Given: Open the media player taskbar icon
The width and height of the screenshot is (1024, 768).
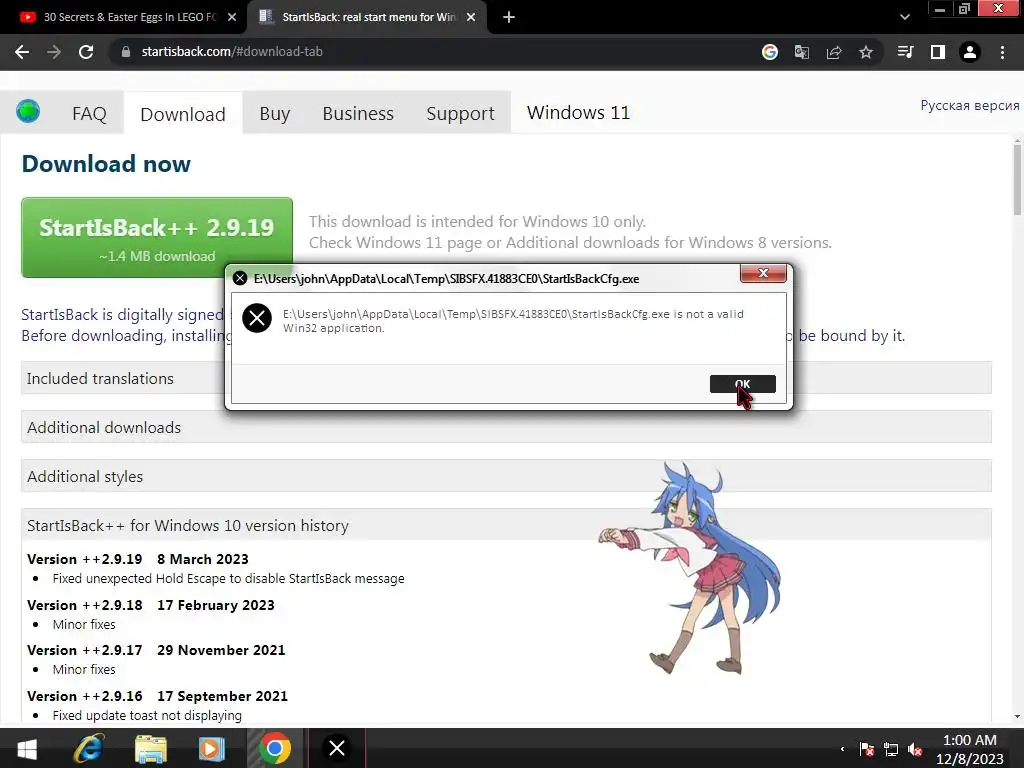Looking at the screenshot, I should click(x=212, y=748).
